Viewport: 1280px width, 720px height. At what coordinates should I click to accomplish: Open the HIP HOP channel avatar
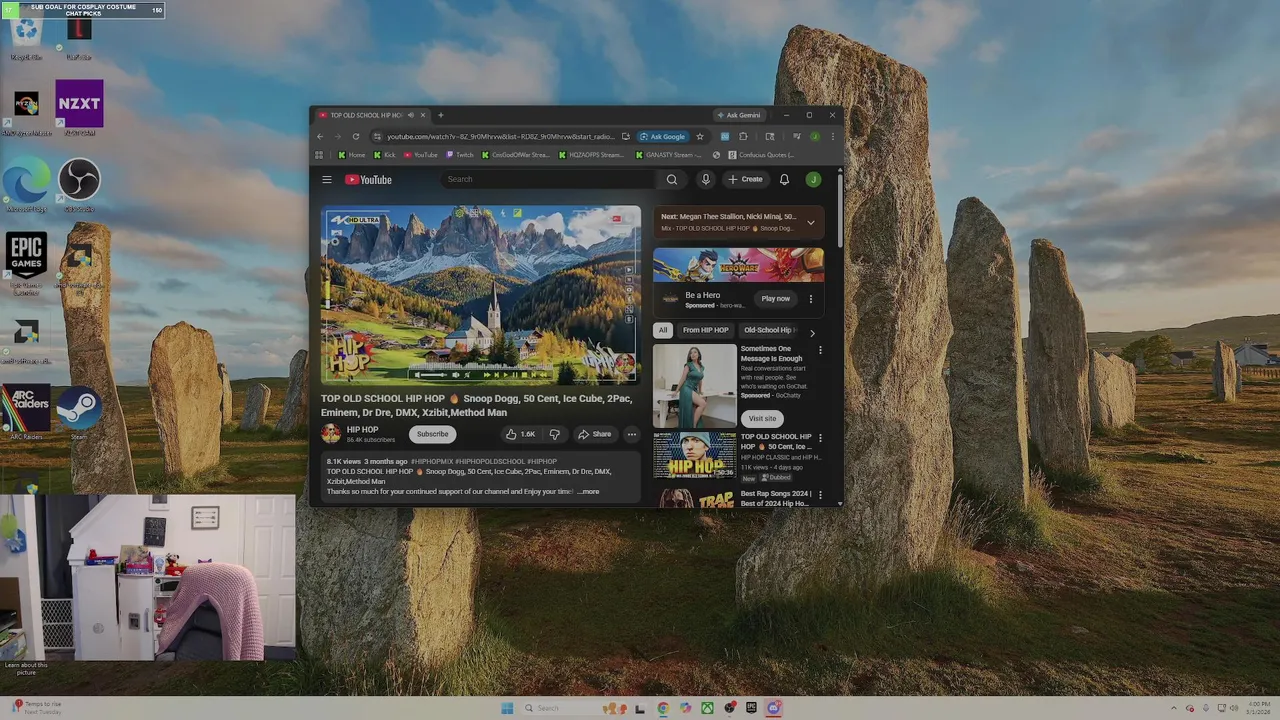(331, 434)
